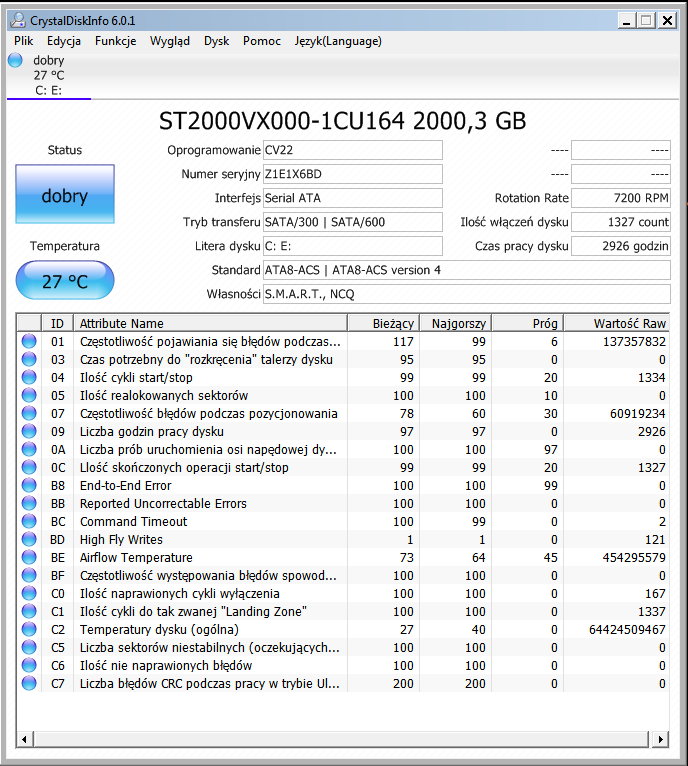Image resolution: width=688 pixels, height=766 pixels.
Task: Click the Próg column header
Action: [x=528, y=323]
